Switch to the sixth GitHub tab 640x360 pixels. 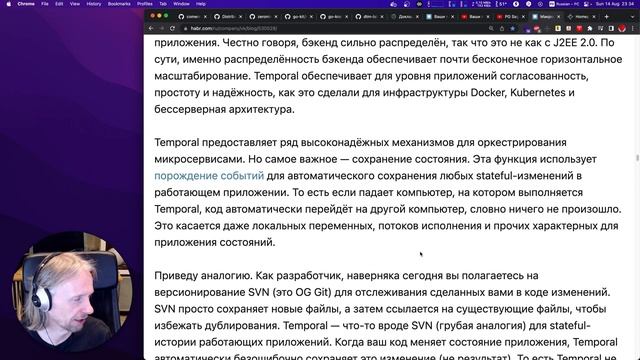tap(369, 16)
